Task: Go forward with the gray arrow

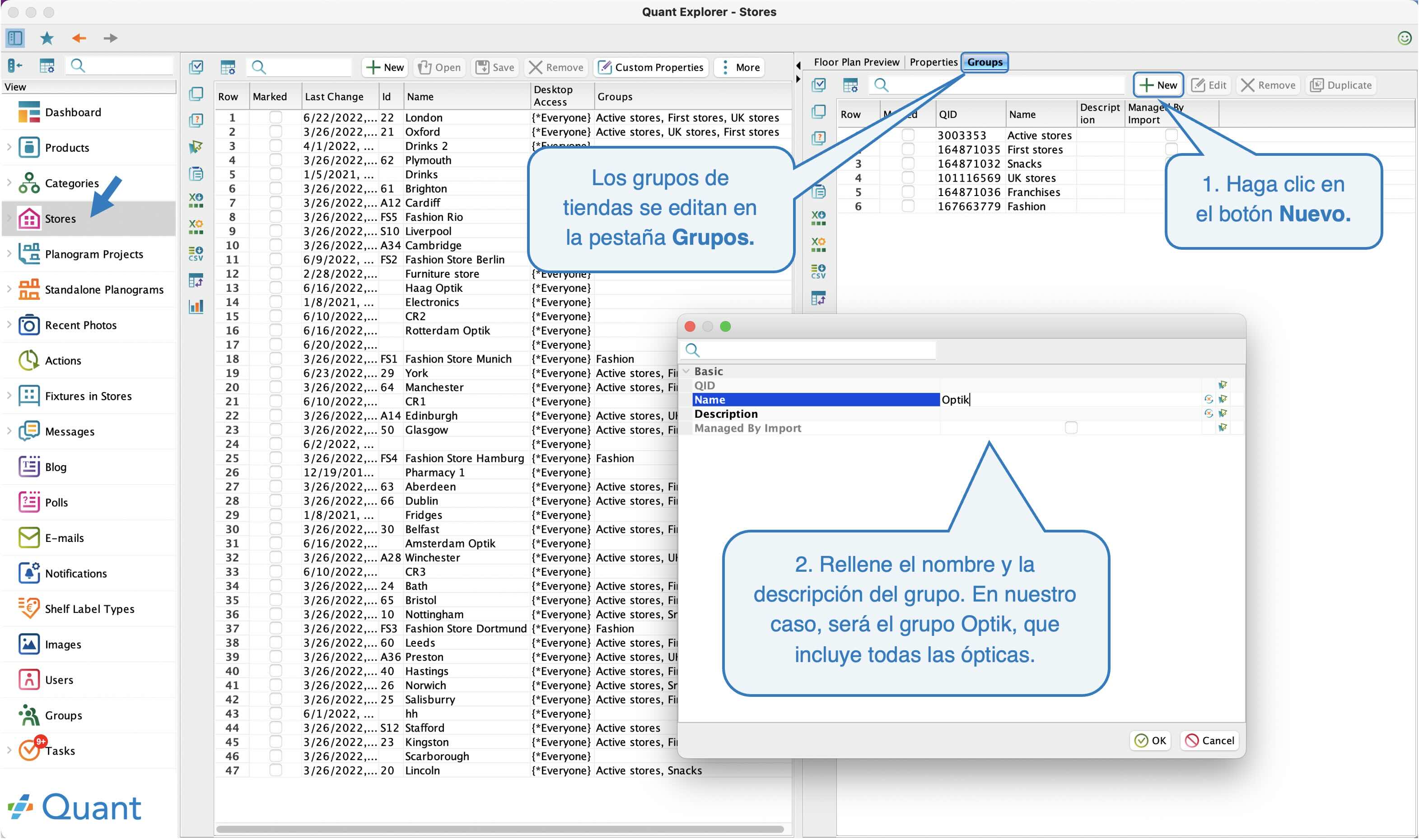Action: [110, 38]
